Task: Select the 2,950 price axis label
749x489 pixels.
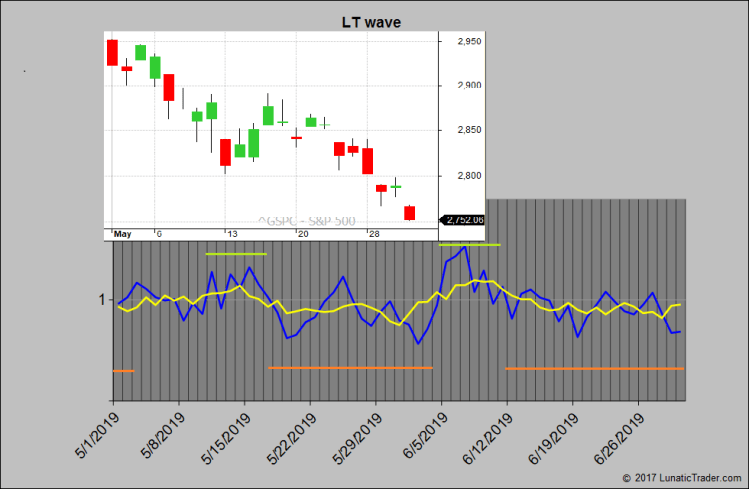Action: [x=469, y=42]
